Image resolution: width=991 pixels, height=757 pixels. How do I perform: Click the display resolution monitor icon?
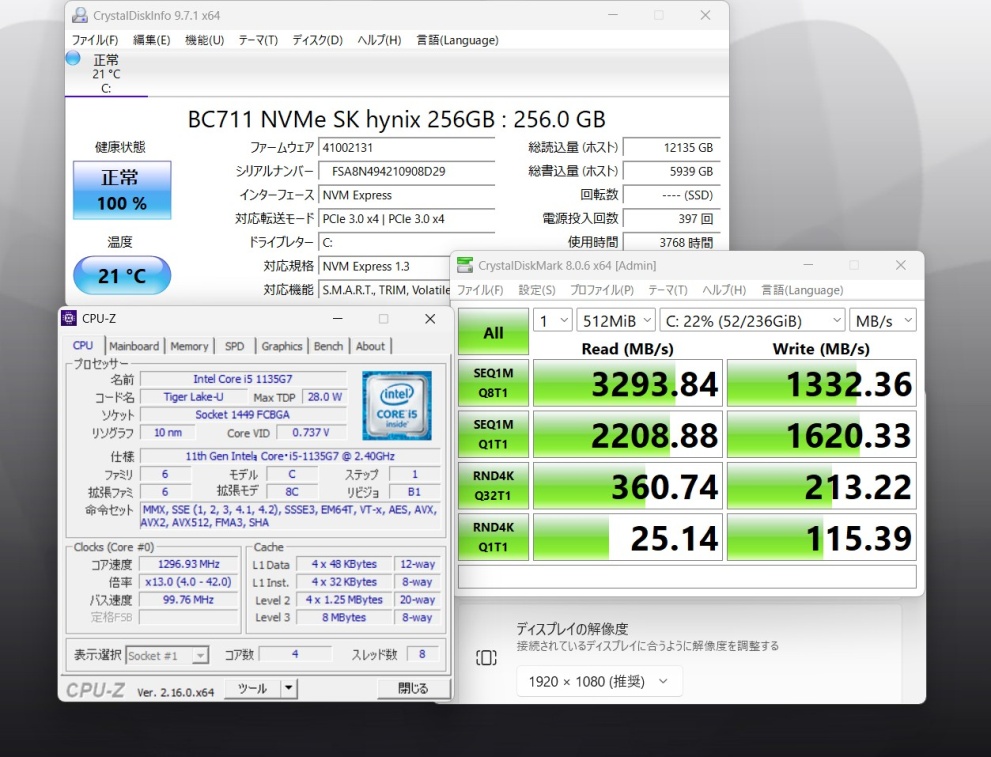click(486, 657)
